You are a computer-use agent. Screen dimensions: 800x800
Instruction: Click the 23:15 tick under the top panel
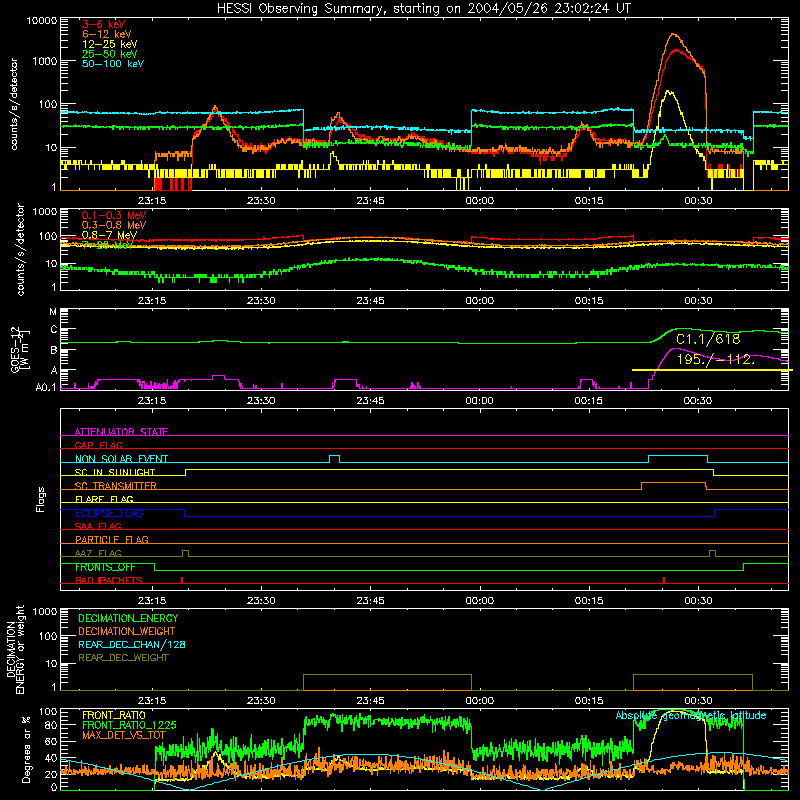pos(152,201)
